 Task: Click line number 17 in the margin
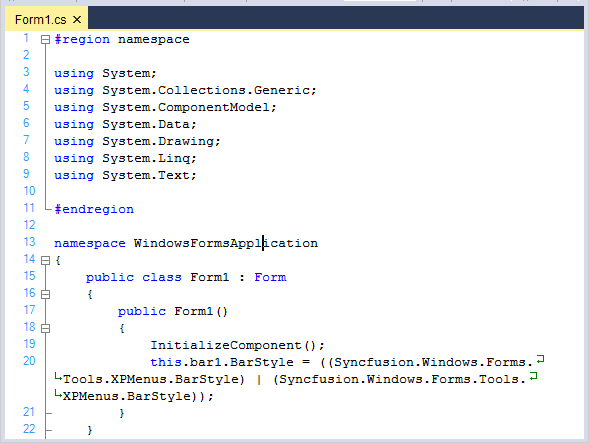coord(29,310)
